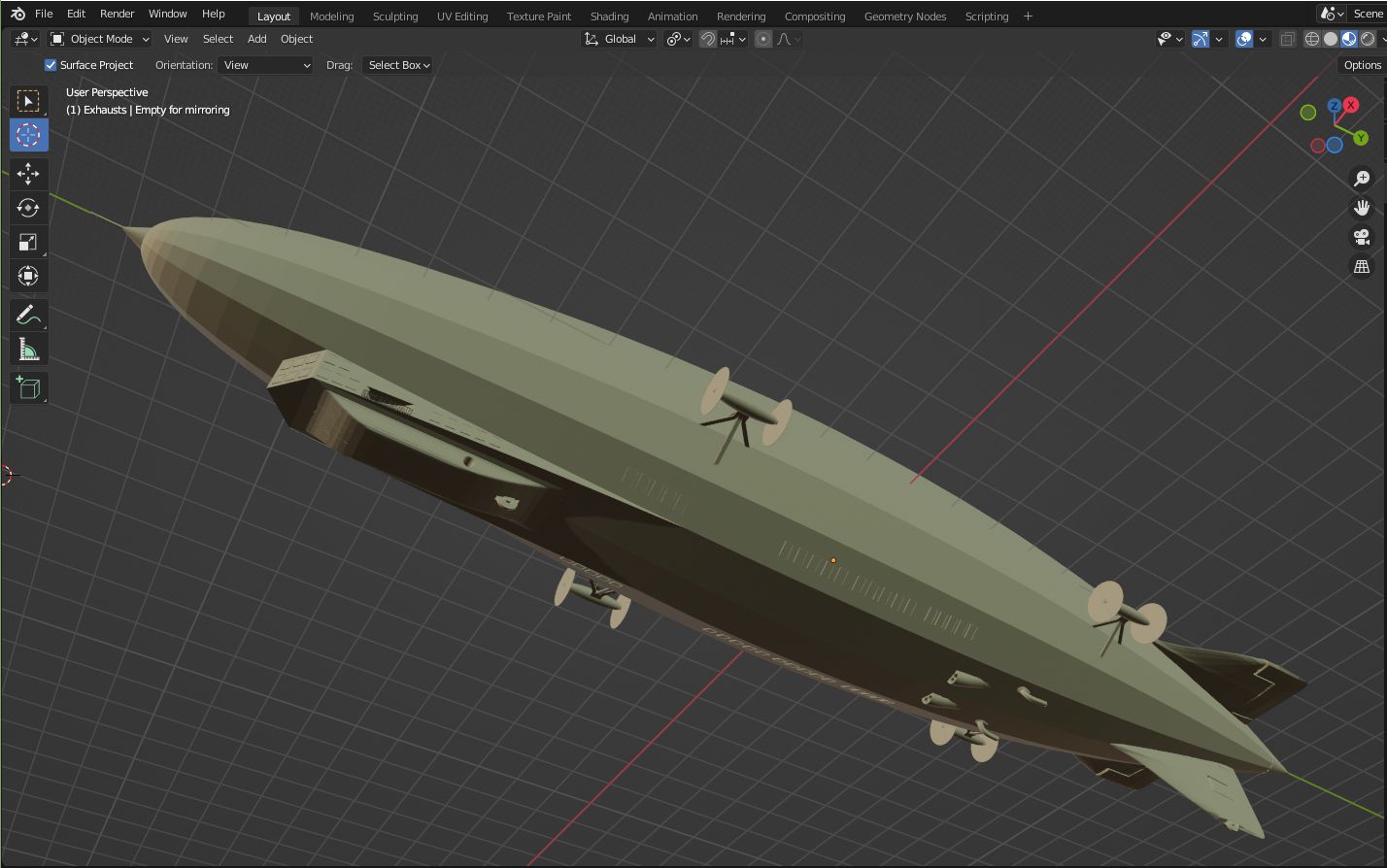Open the viewport Add menu
Image resolution: width=1387 pixels, height=868 pixels.
[256, 39]
